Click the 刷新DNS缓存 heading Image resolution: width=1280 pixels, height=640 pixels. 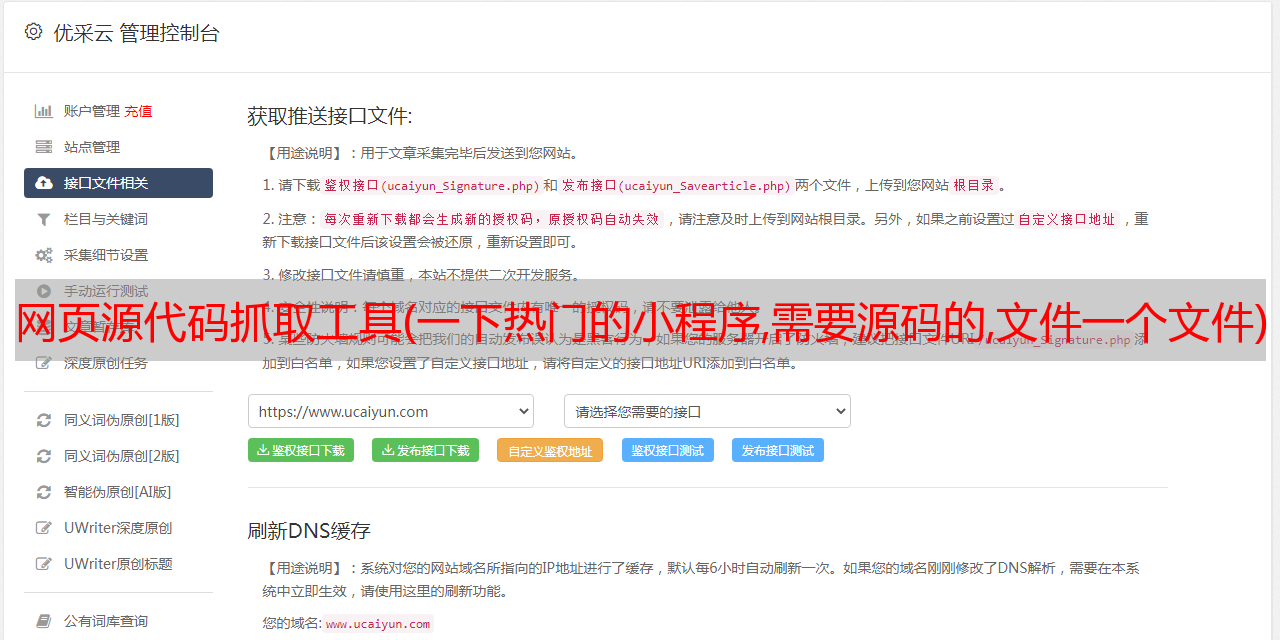pyautogui.click(x=309, y=530)
